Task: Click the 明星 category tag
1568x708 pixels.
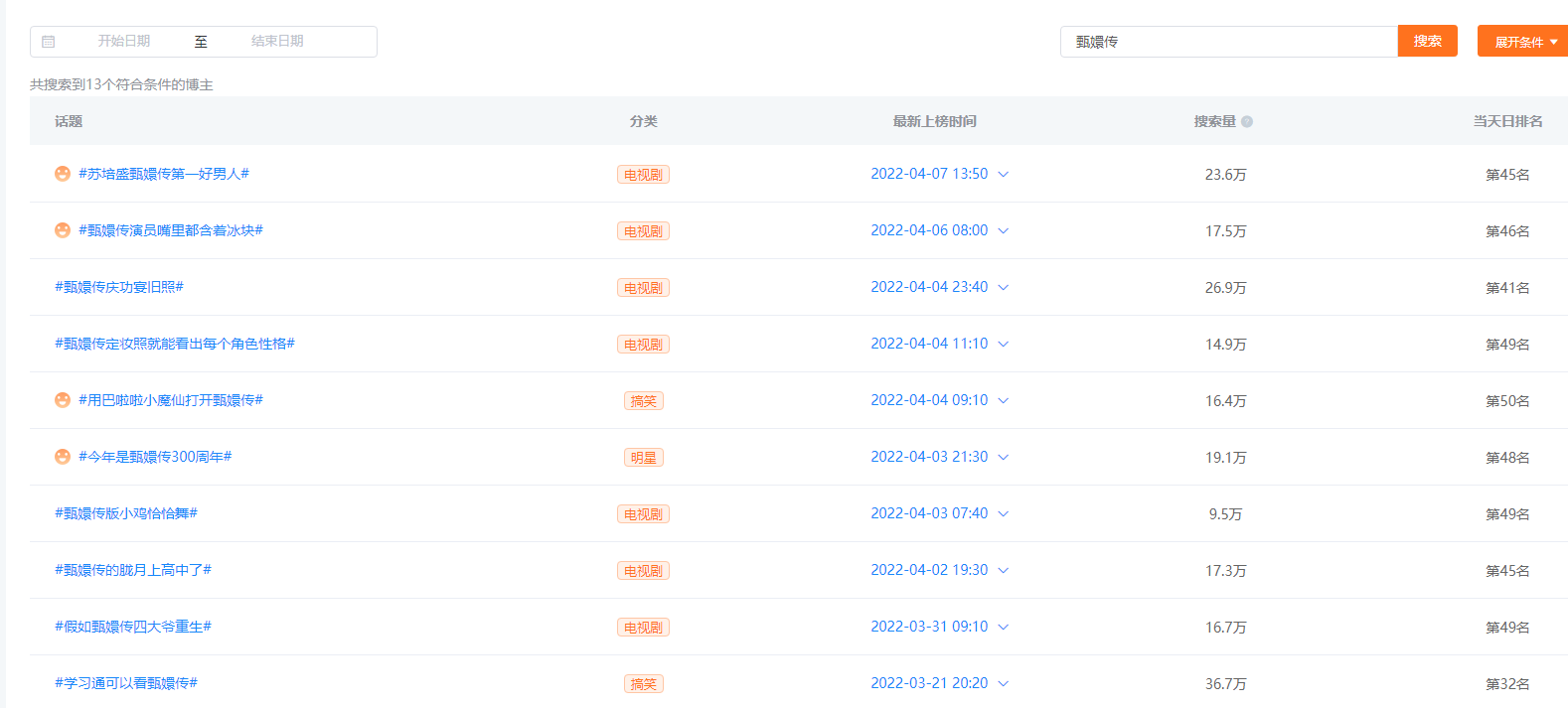Action: point(644,458)
